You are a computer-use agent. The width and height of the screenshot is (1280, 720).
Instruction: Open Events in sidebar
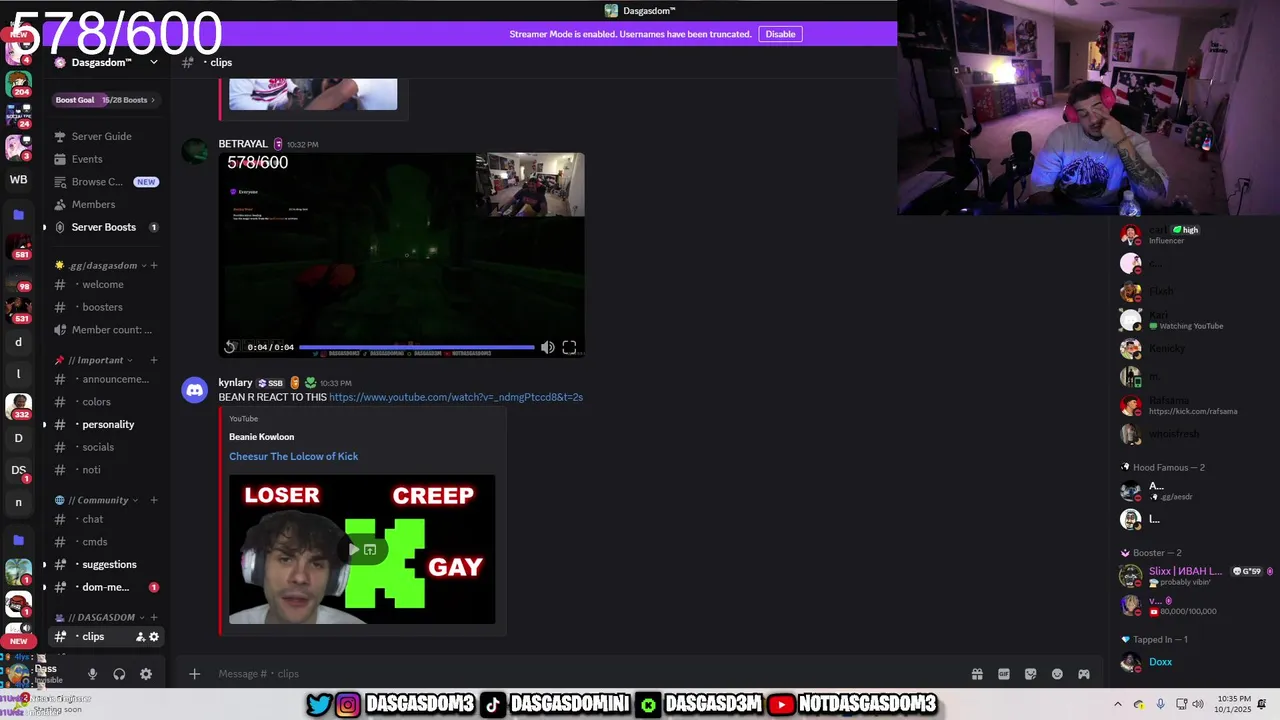(87, 159)
